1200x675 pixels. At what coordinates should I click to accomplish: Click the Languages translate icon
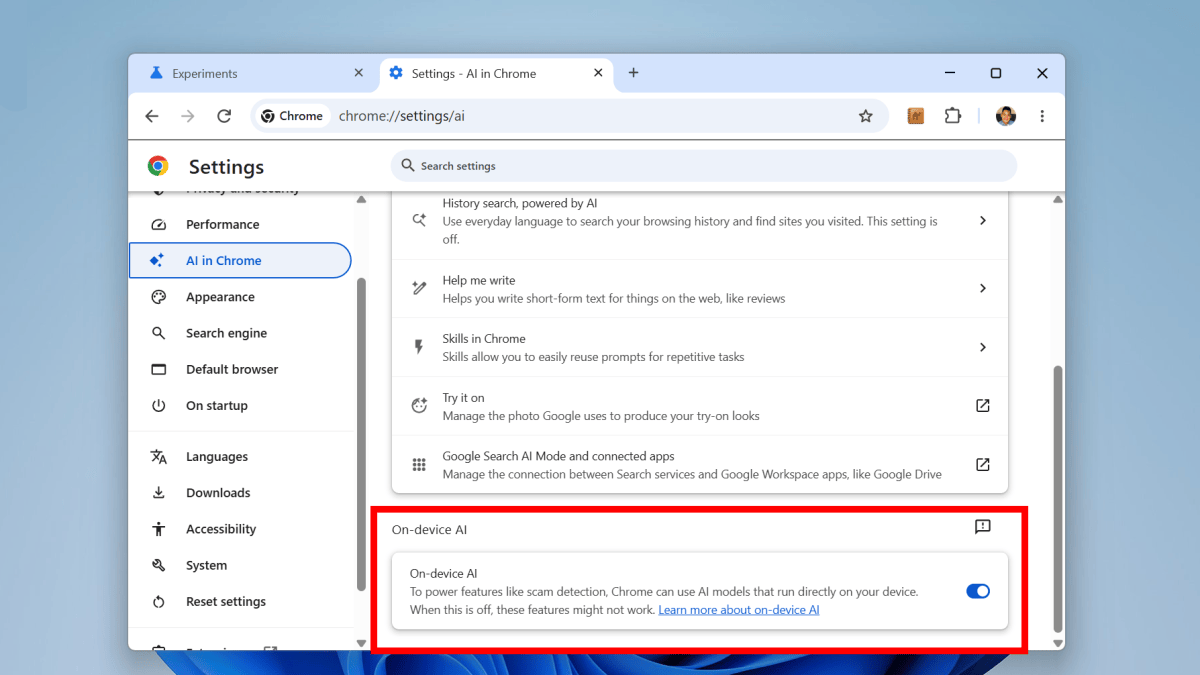pos(158,457)
